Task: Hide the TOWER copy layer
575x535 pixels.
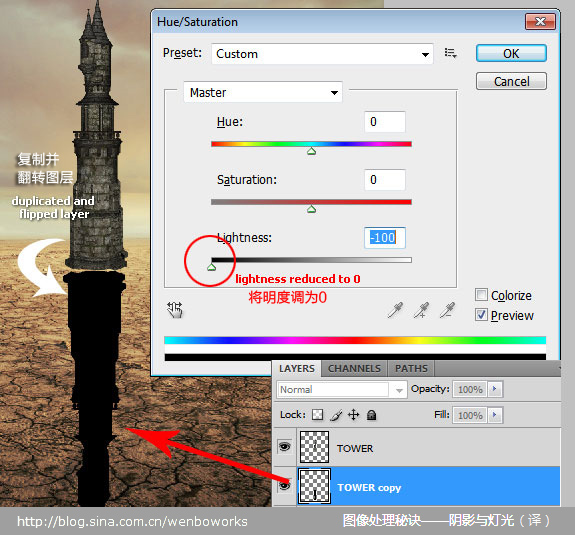Action: 285,486
